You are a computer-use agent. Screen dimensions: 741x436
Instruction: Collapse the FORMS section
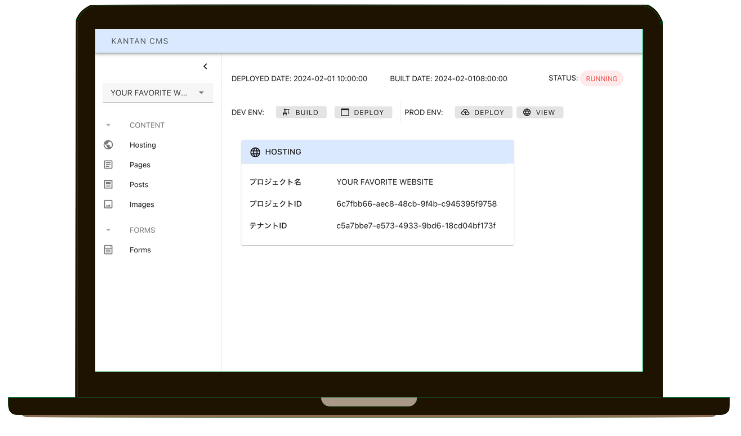[108, 230]
